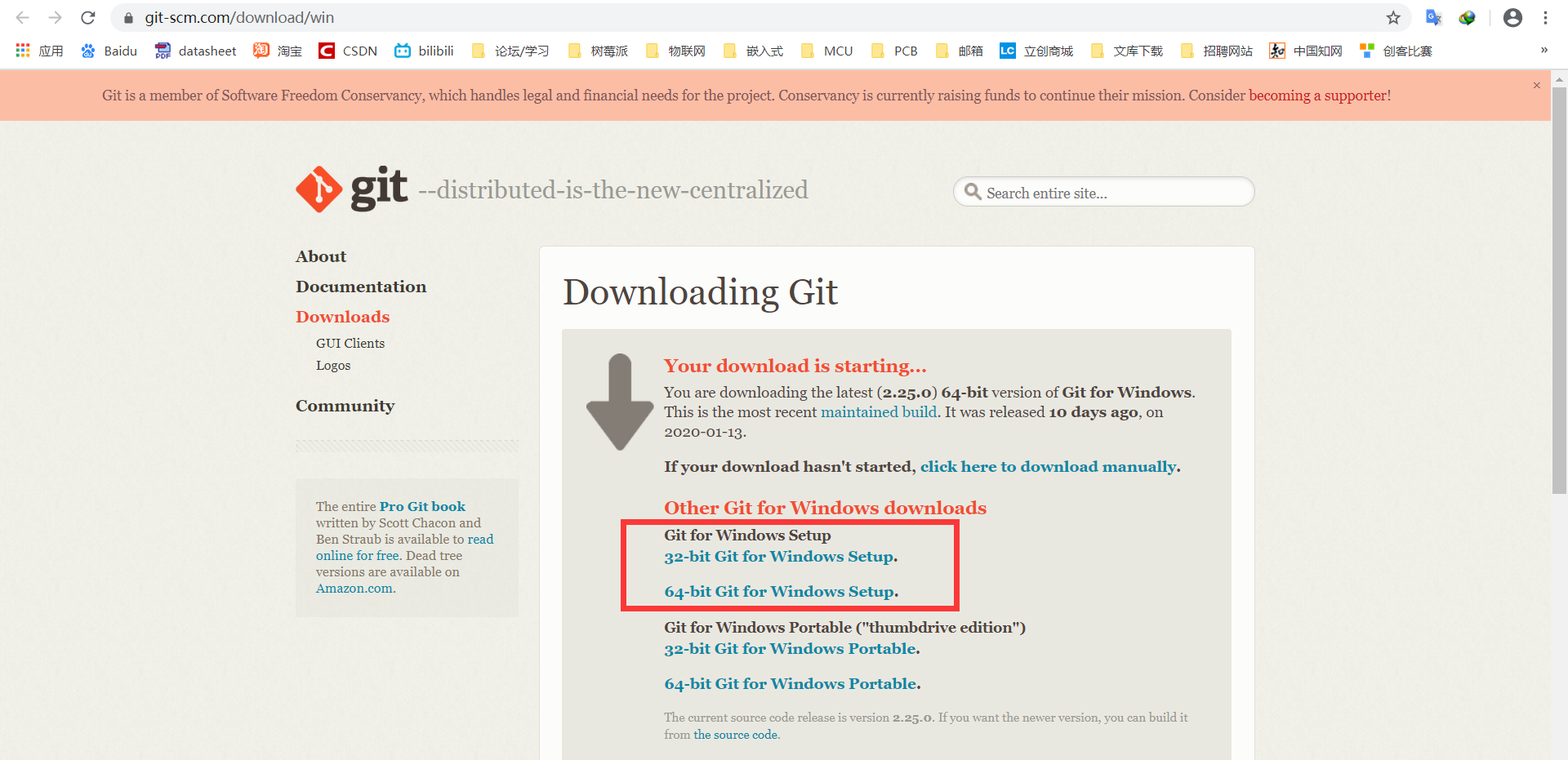Open the 淘宝 bookmark
The width and height of the screenshot is (1568, 760).
pos(277,51)
